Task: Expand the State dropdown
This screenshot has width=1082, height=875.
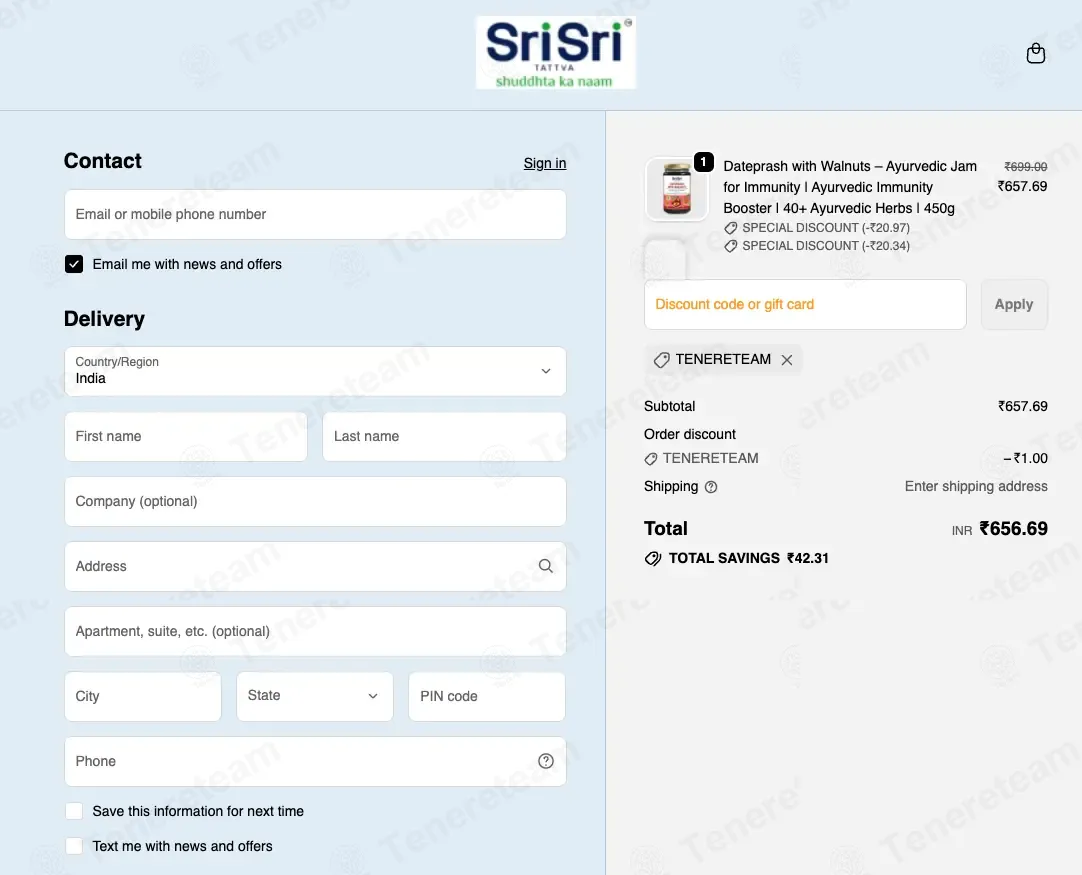Action: pos(315,696)
